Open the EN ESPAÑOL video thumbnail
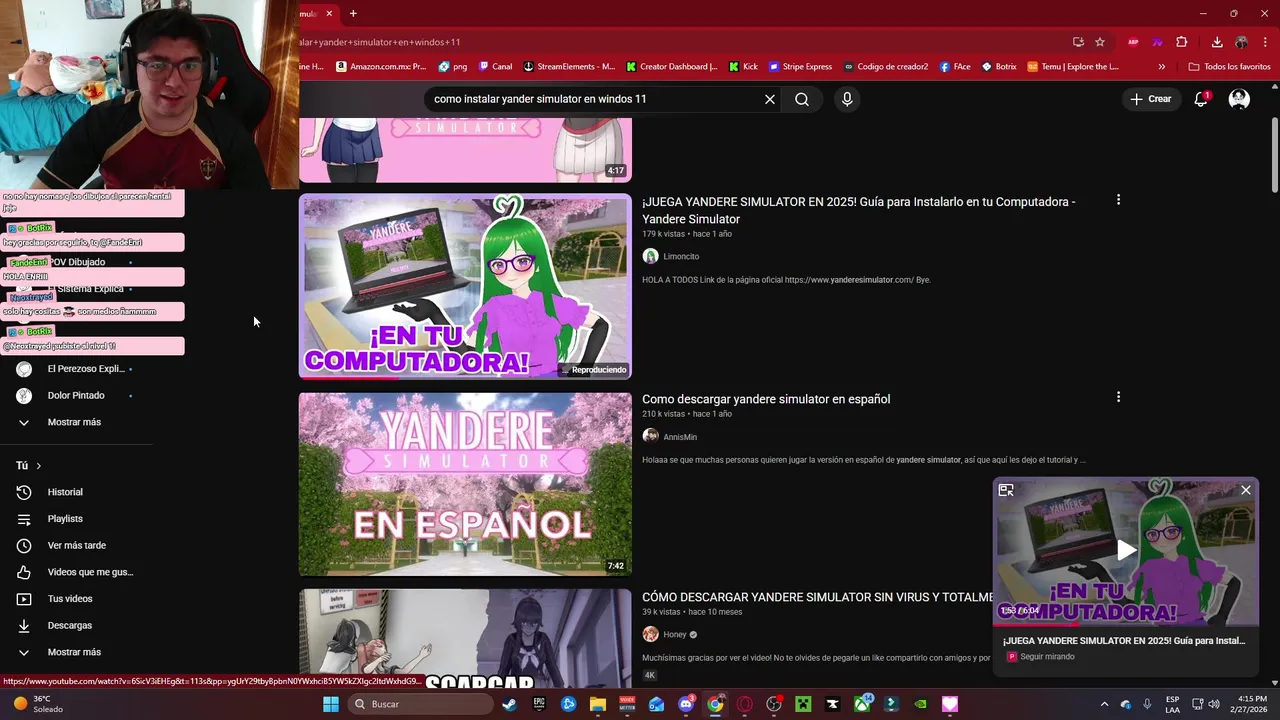The width and height of the screenshot is (1280, 720). (x=465, y=484)
